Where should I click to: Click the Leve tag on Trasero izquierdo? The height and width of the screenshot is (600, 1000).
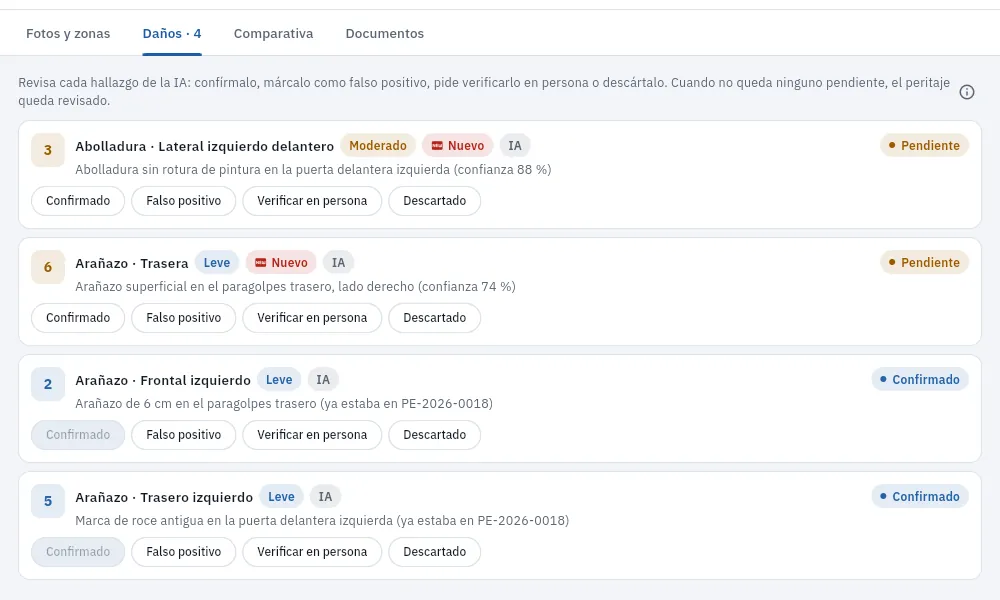pyautogui.click(x=281, y=497)
